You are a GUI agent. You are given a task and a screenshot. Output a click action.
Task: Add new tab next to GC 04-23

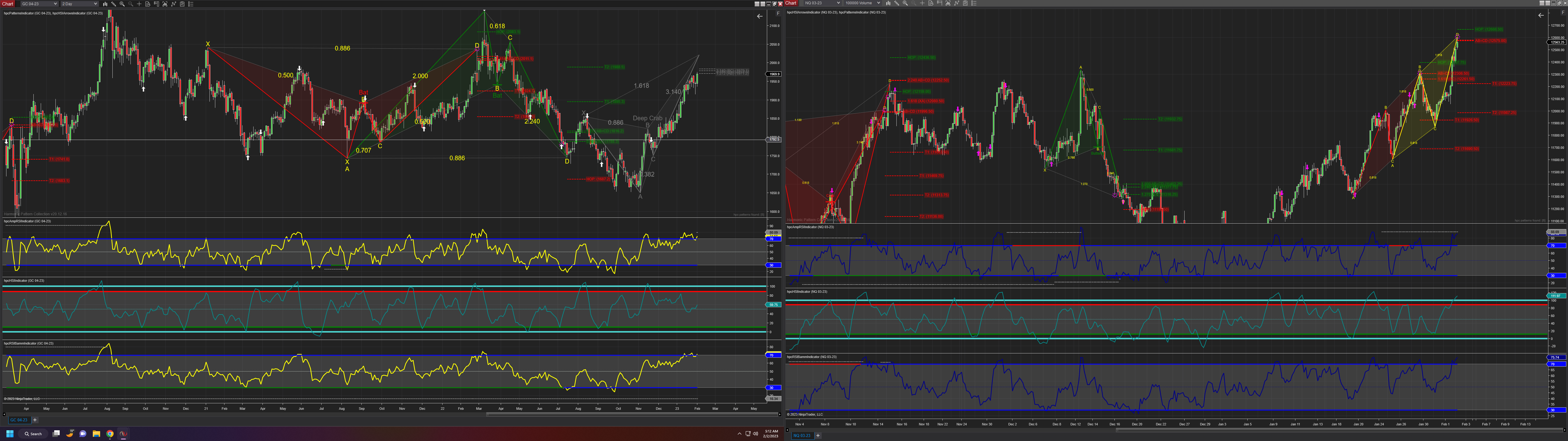[x=35, y=420]
